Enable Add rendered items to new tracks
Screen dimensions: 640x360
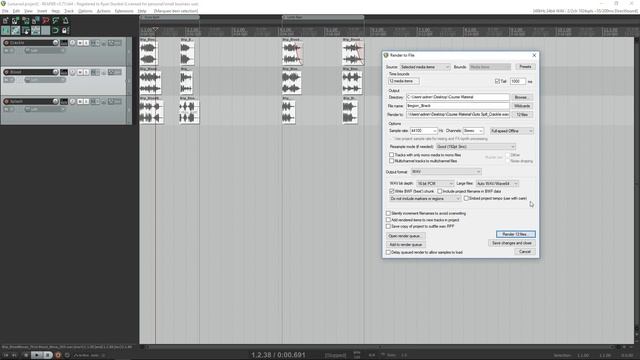[x=388, y=220]
